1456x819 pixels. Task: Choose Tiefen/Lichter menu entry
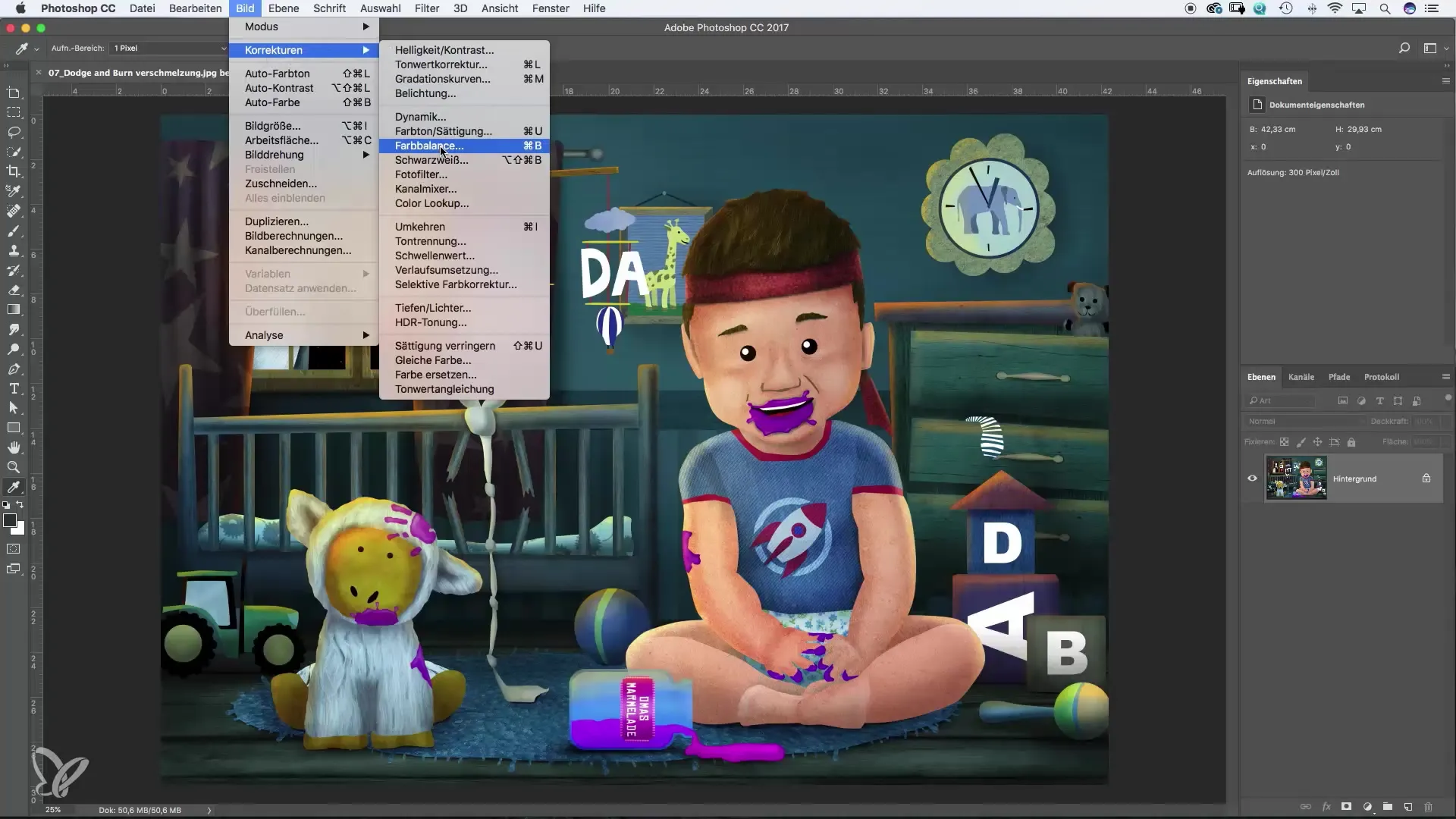click(464, 308)
